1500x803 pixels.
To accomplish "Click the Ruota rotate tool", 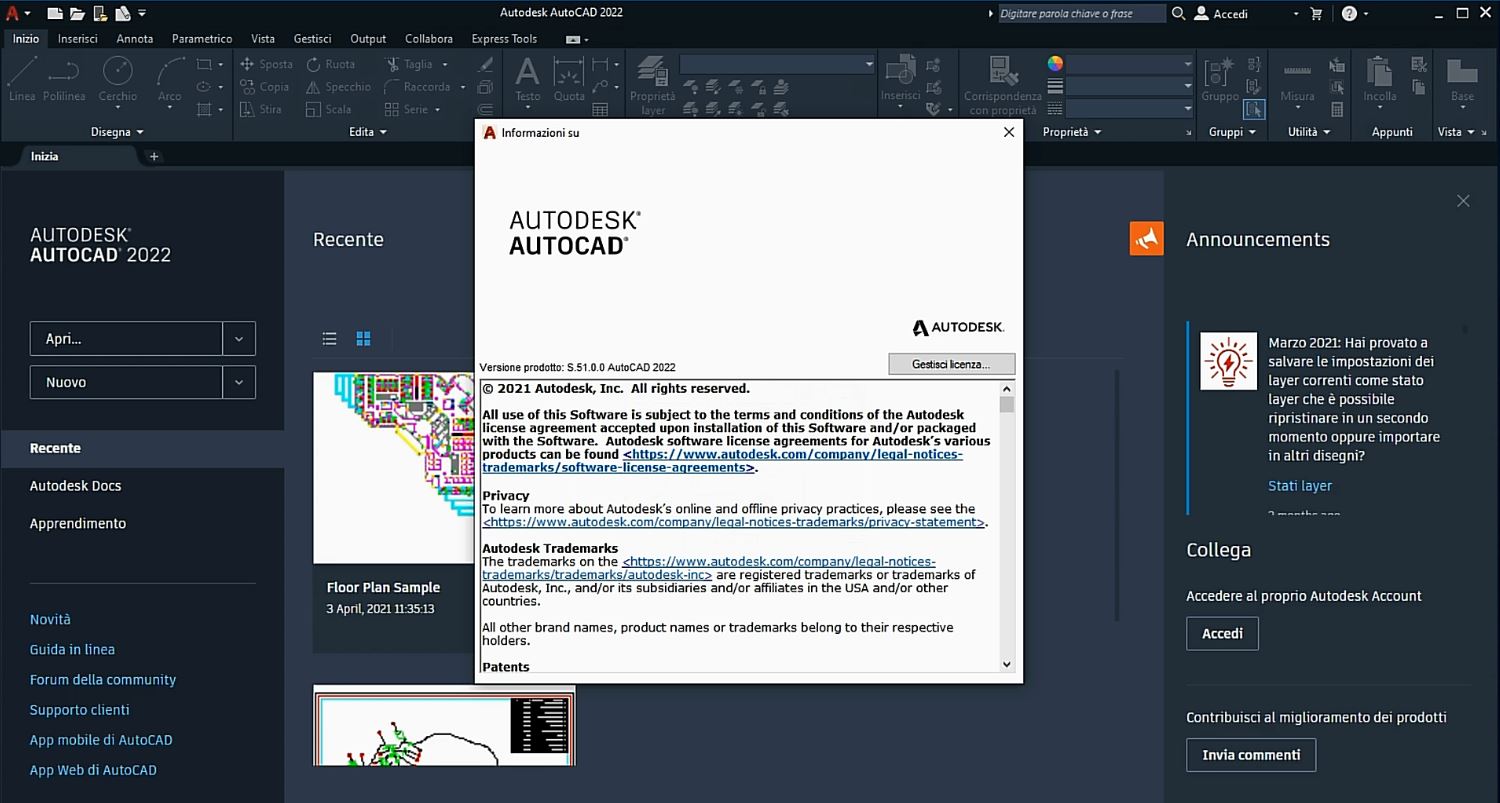I will pyautogui.click(x=331, y=64).
